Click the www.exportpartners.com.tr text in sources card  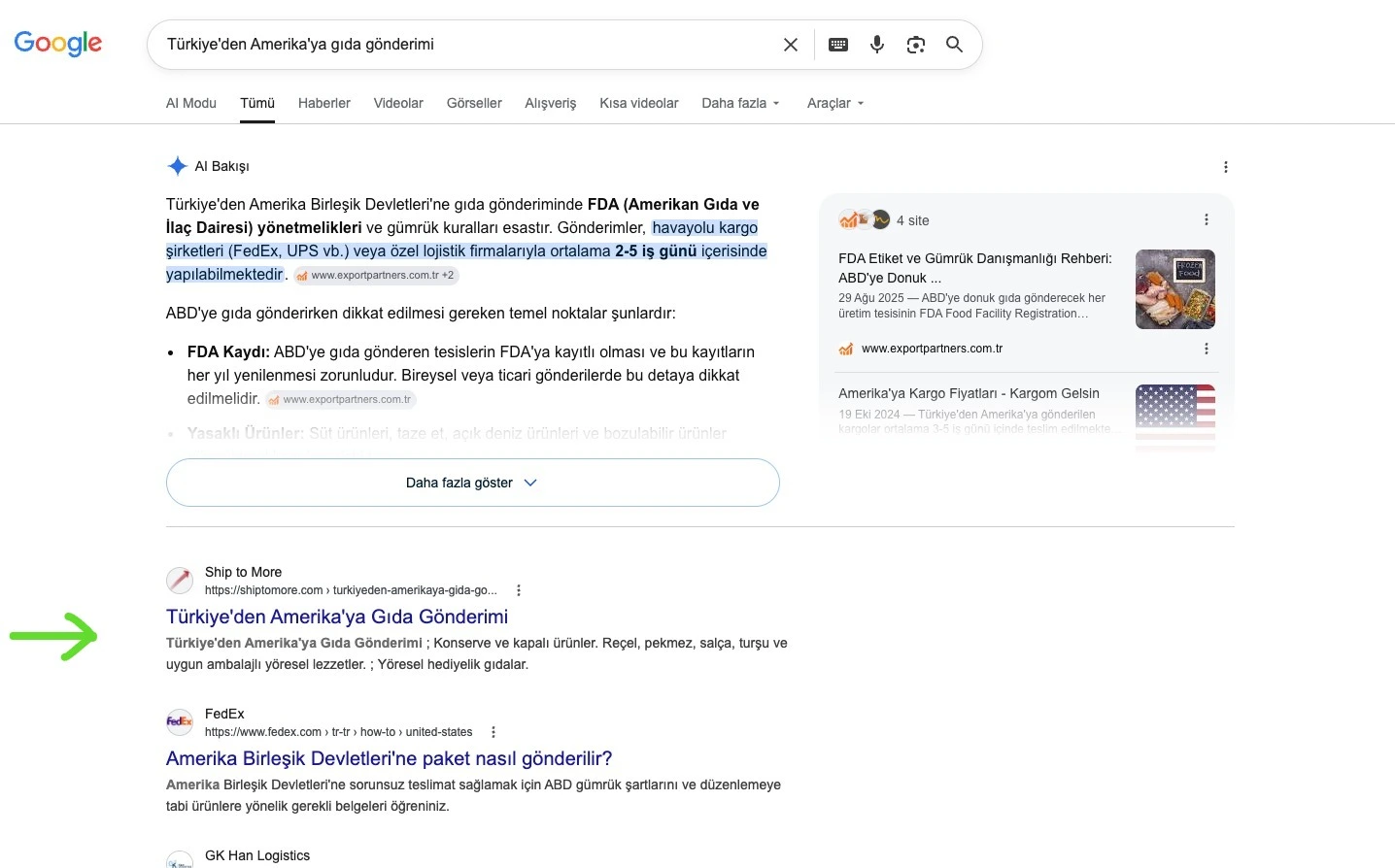(932, 349)
